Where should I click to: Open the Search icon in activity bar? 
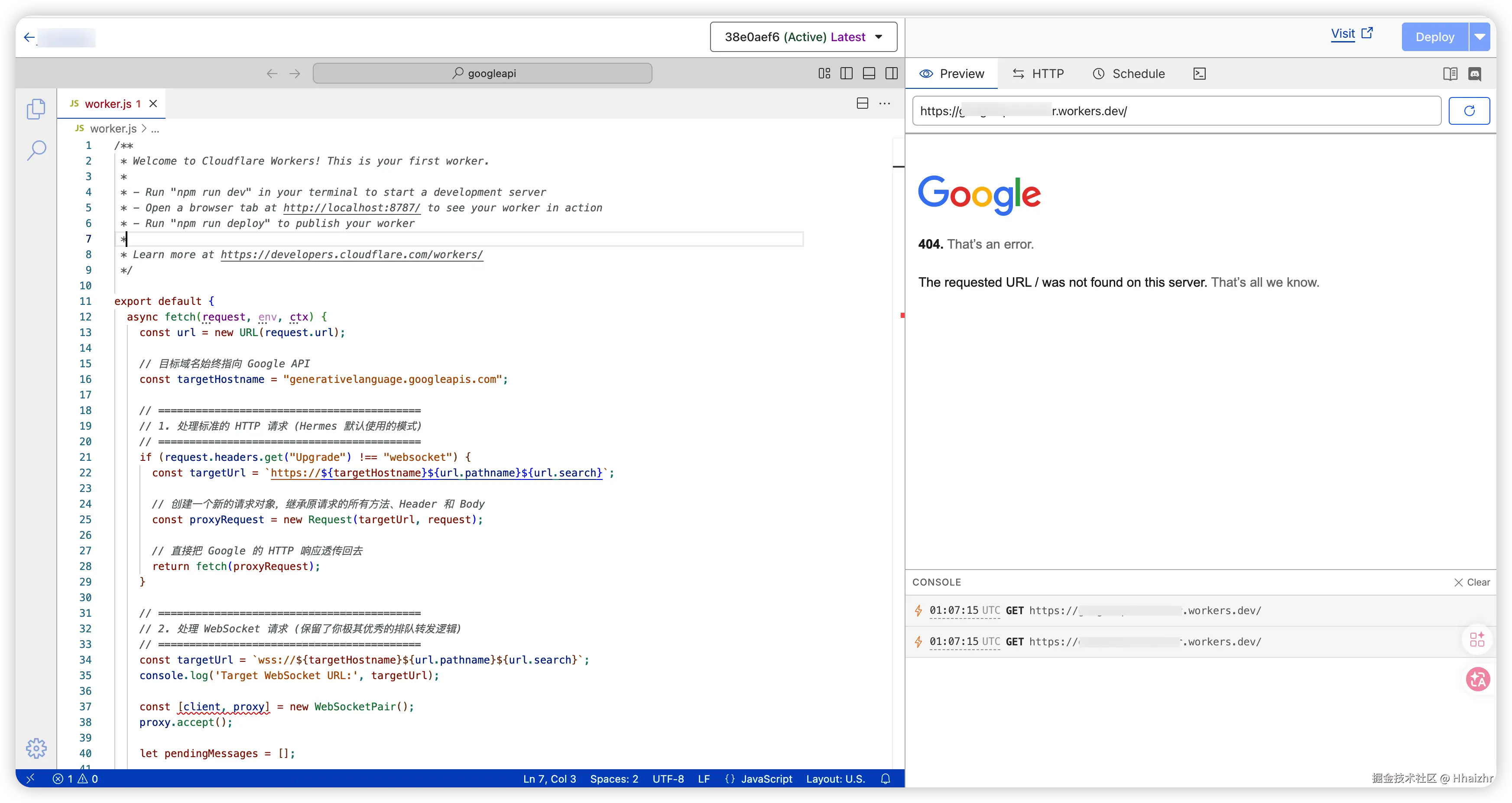36,150
